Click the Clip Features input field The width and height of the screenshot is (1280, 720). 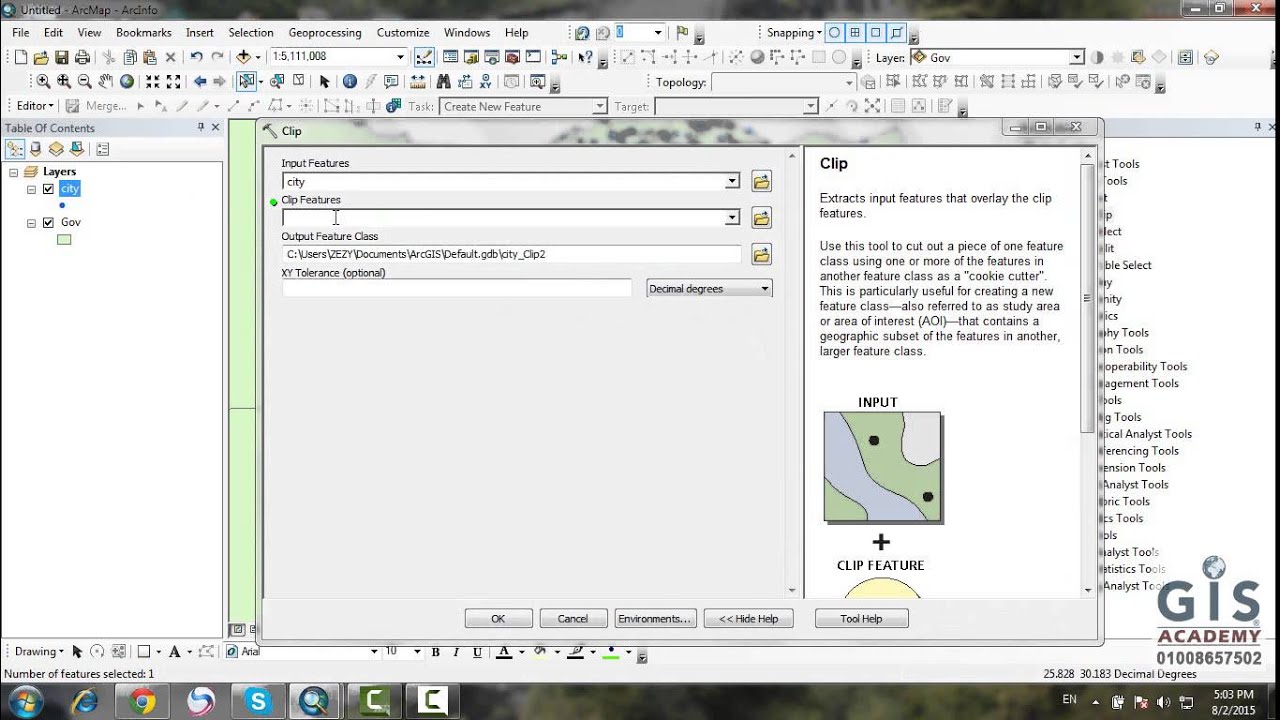[504, 218]
